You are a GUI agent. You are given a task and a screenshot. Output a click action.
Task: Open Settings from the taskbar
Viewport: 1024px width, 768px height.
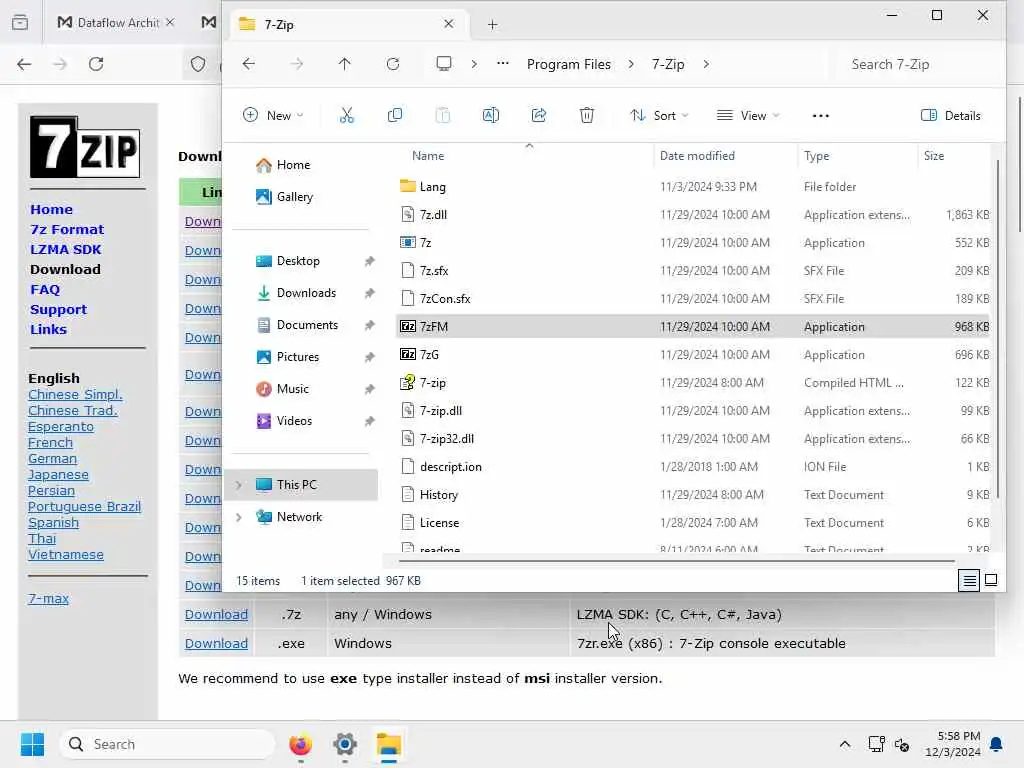345,744
